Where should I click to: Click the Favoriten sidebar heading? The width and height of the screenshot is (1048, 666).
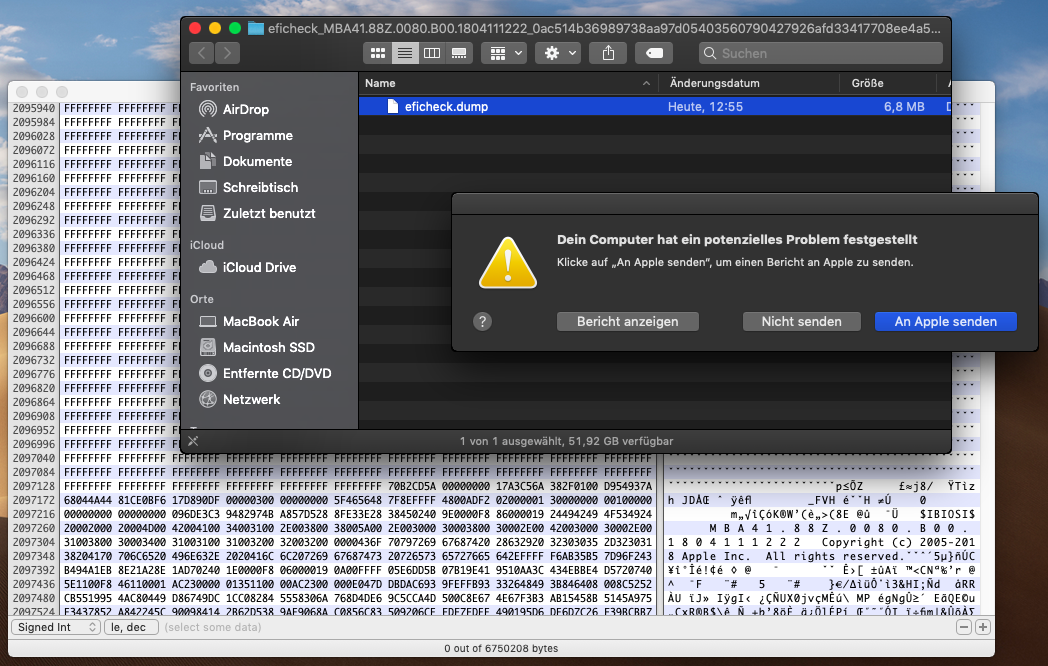215,87
